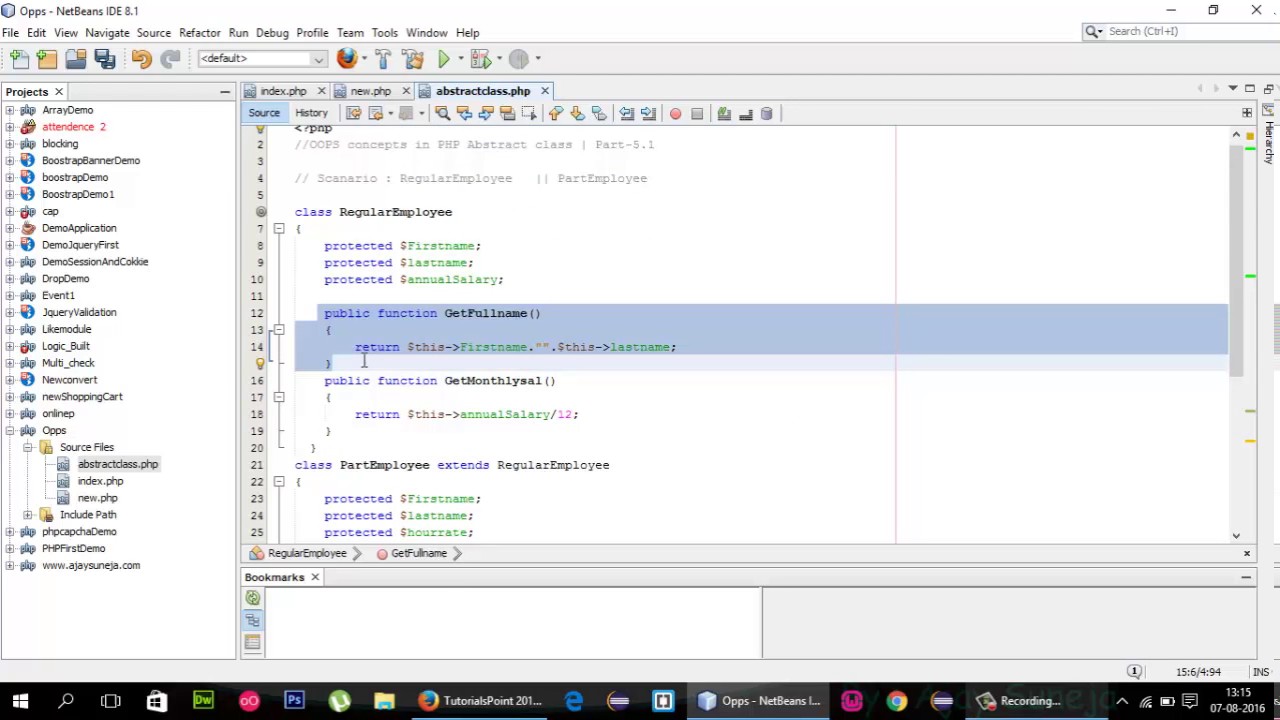Expand ArrayDemo project node
Screen dimensions: 1280x720
pyautogui.click(x=10, y=110)
